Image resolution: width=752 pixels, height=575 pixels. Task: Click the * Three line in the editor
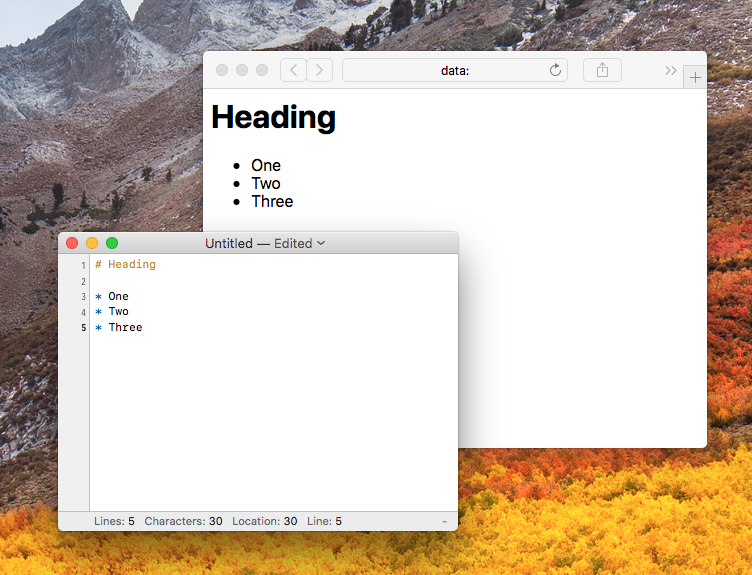pos(118,328)
